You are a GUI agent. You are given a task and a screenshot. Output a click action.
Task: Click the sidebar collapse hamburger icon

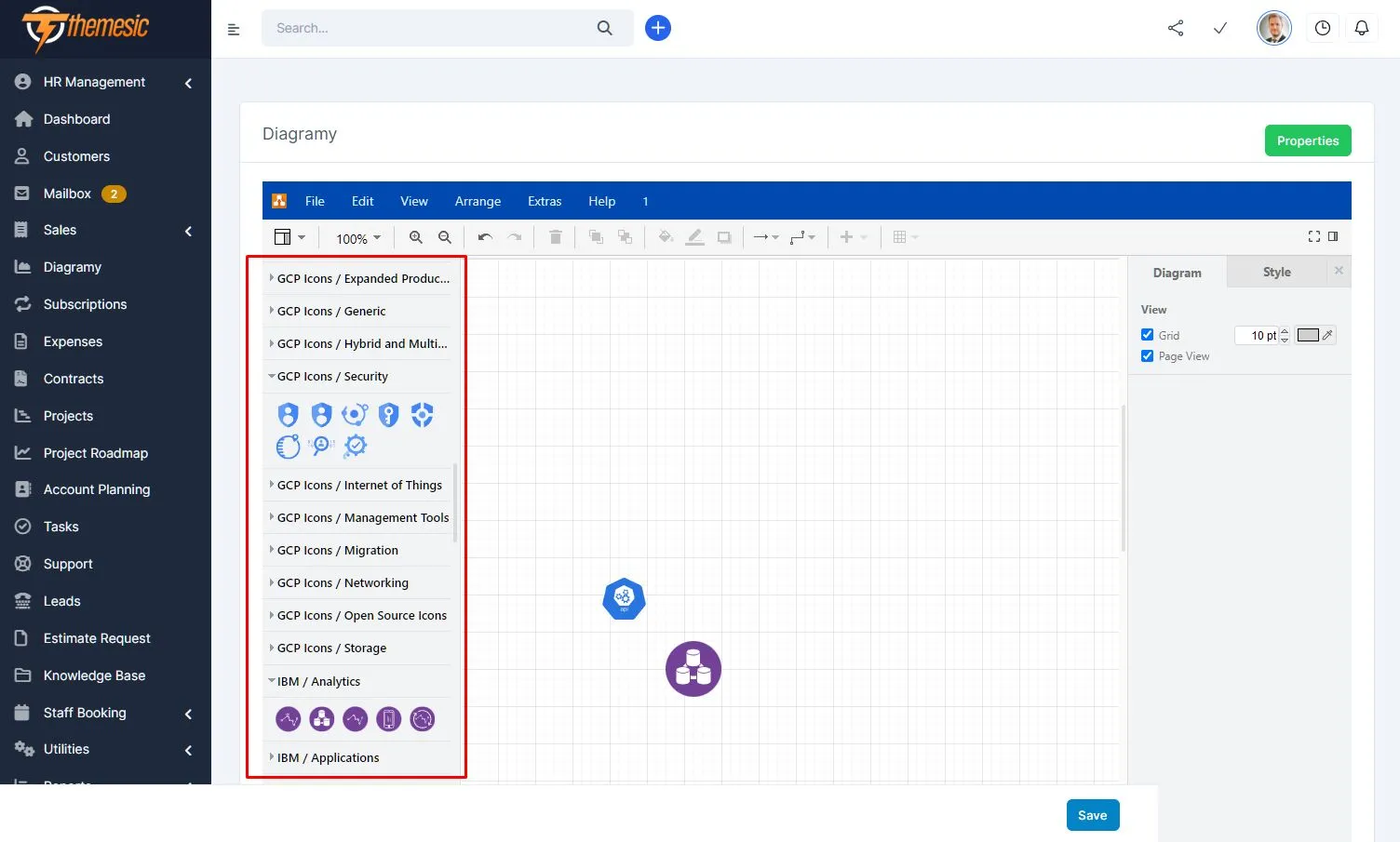tap(234, 30)
